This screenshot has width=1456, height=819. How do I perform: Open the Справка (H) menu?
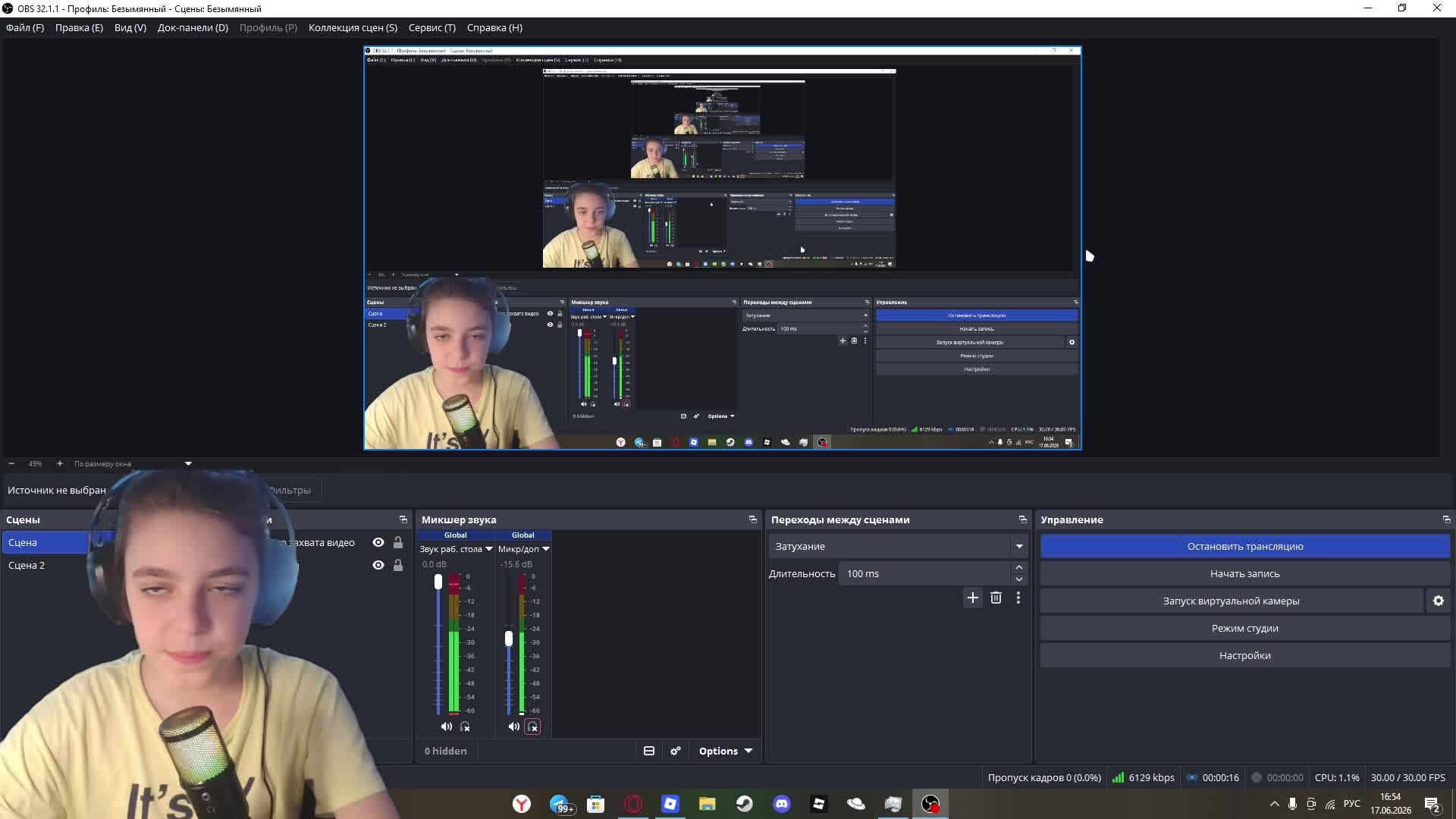(494, 27)
